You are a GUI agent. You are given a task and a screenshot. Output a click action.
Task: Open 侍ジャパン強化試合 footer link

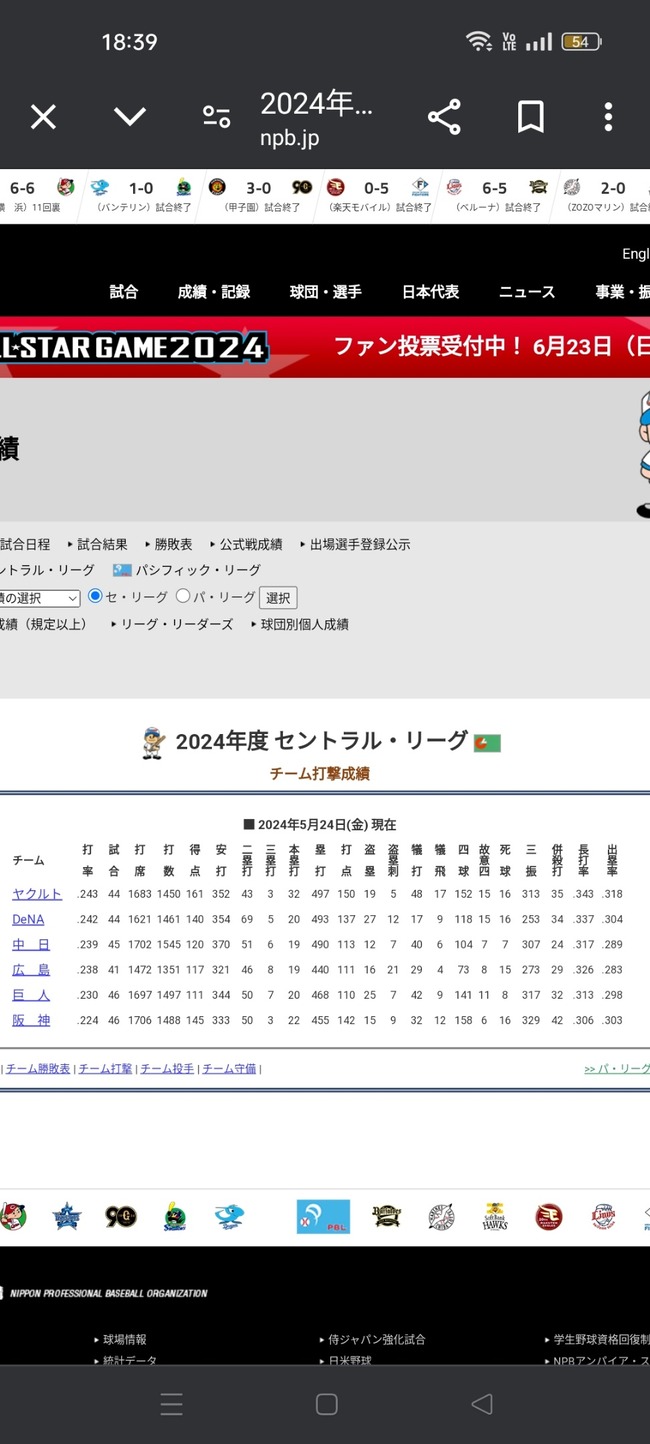pos(376,1339)
